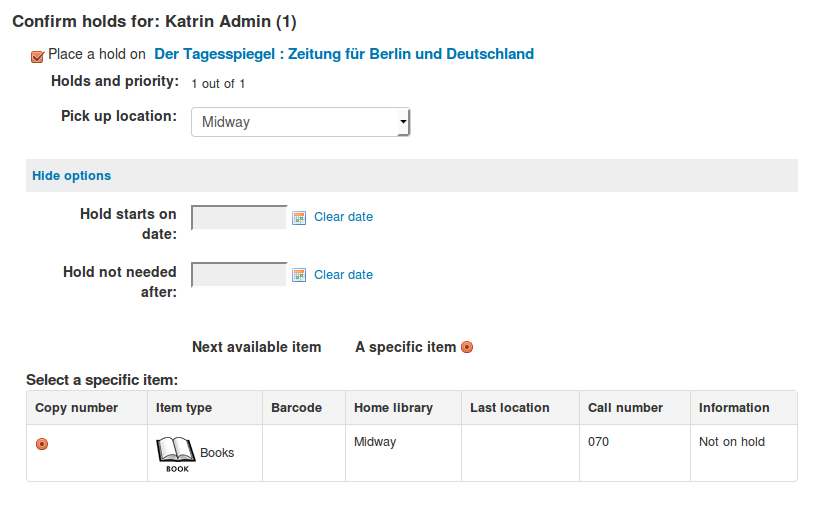Click the Copy number column header
The image size is (830, 507).
coord(76,408)
